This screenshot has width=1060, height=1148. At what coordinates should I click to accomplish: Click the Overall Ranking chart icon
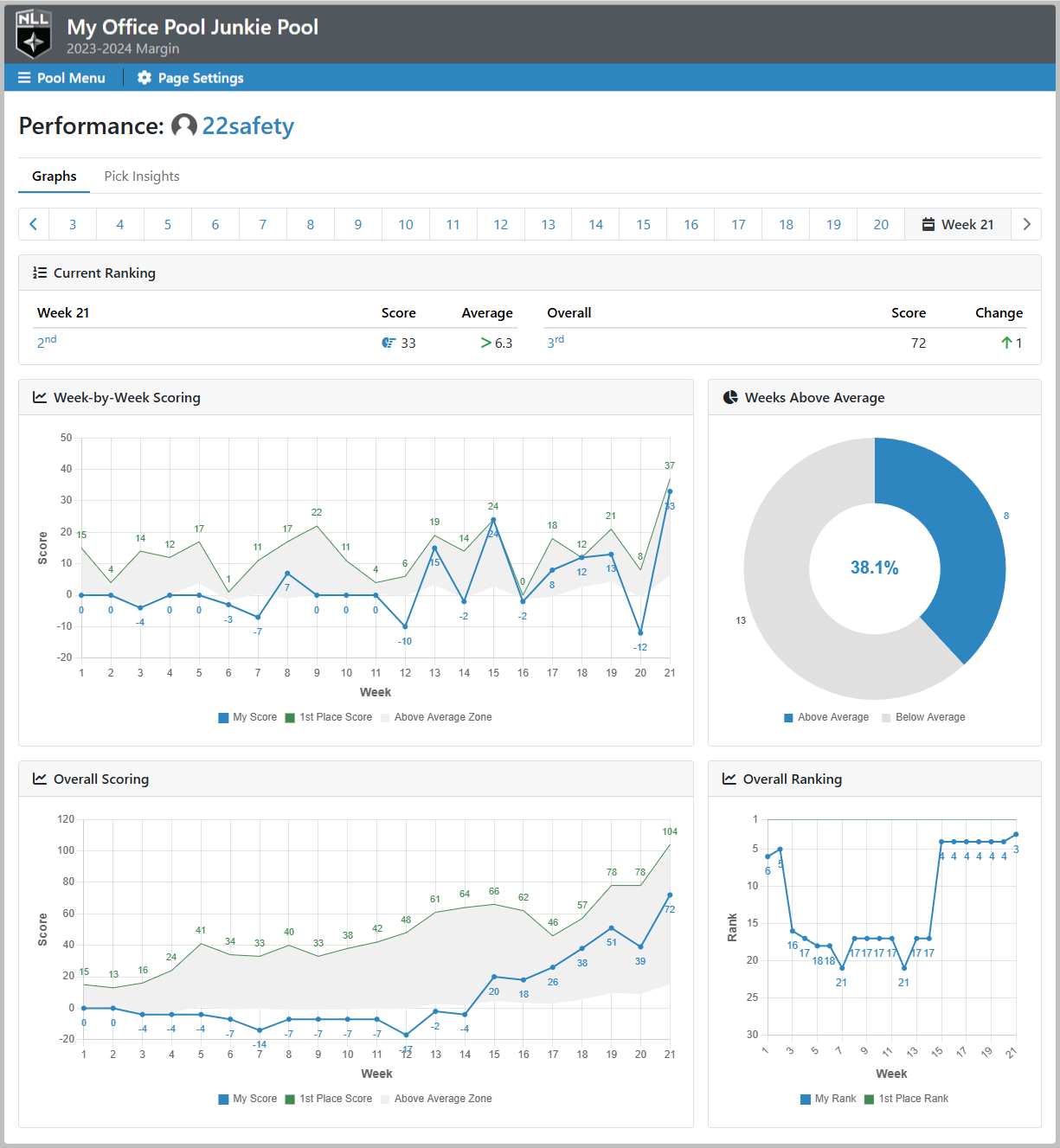pyautogui.click(x=729, y=779)
